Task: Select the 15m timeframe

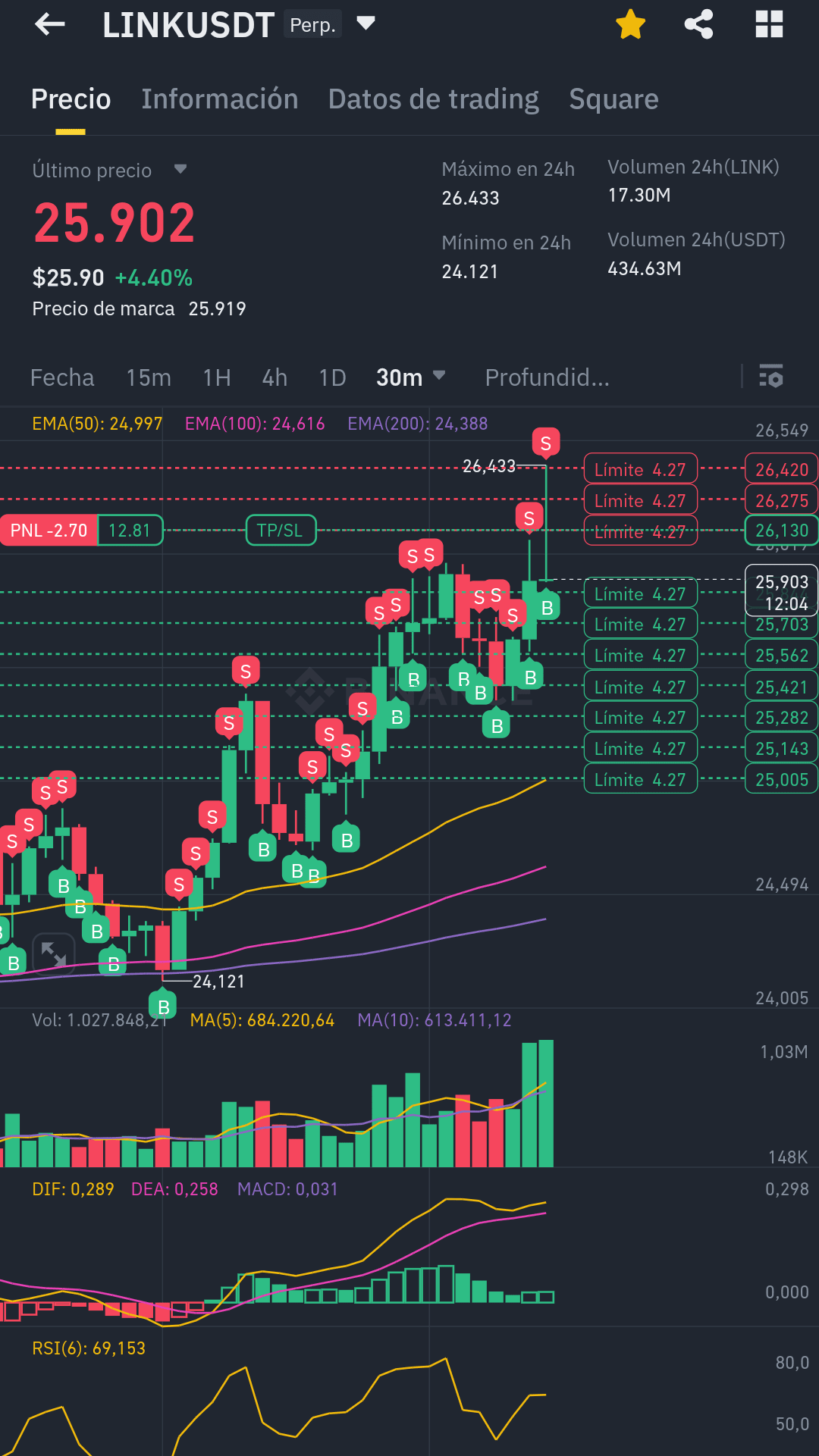Action: point(149,377)
